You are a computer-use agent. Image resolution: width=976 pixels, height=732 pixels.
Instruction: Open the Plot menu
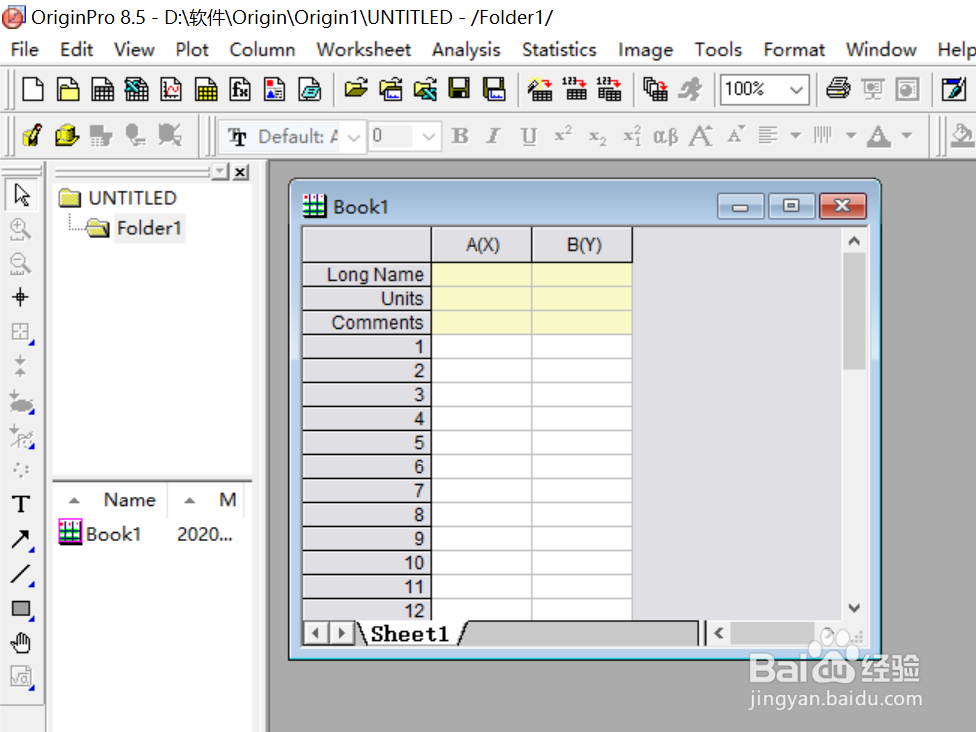pyautogui.click(x=192, y=50)
